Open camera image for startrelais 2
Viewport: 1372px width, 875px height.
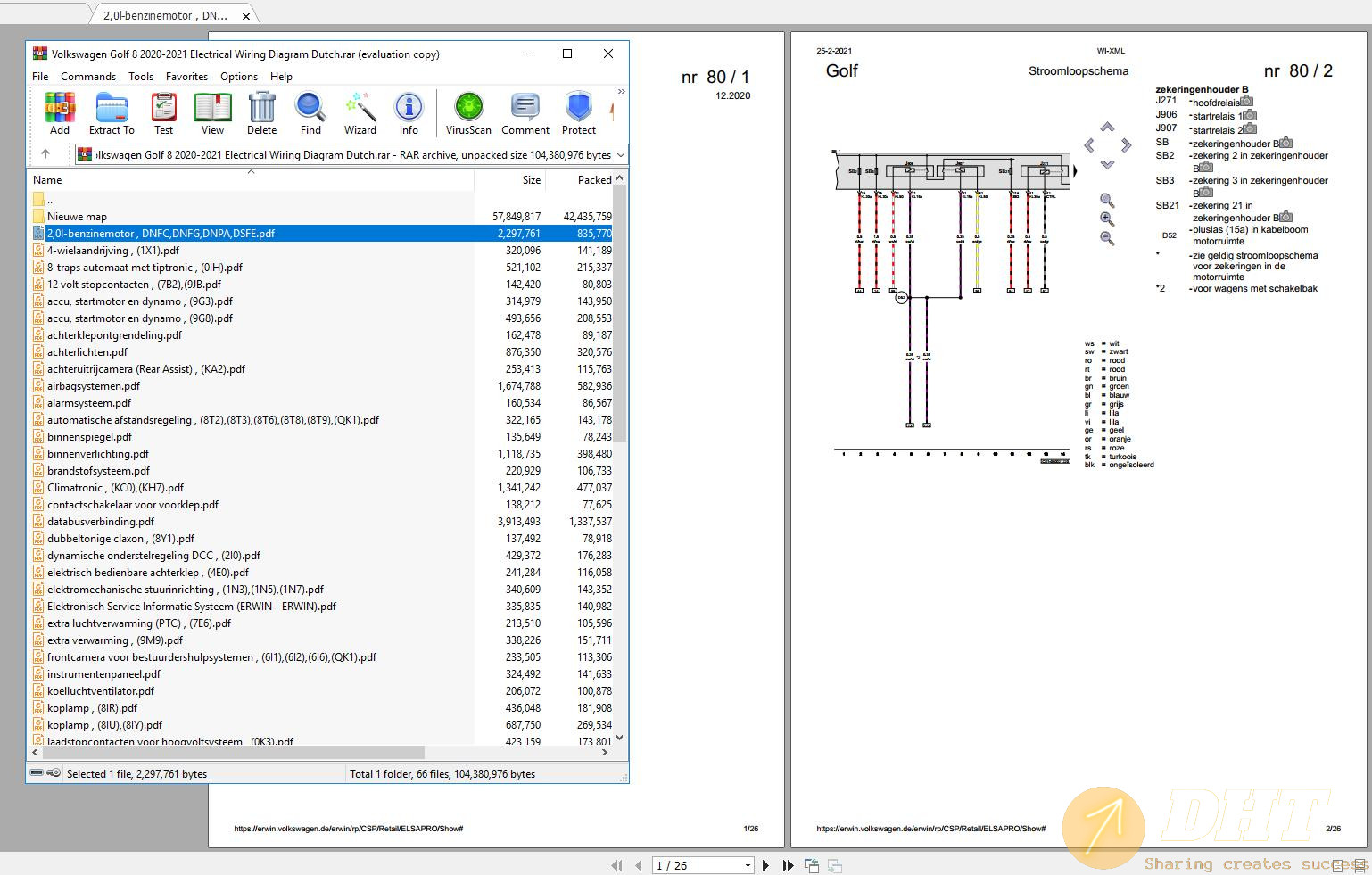(x=1250, y=129)
